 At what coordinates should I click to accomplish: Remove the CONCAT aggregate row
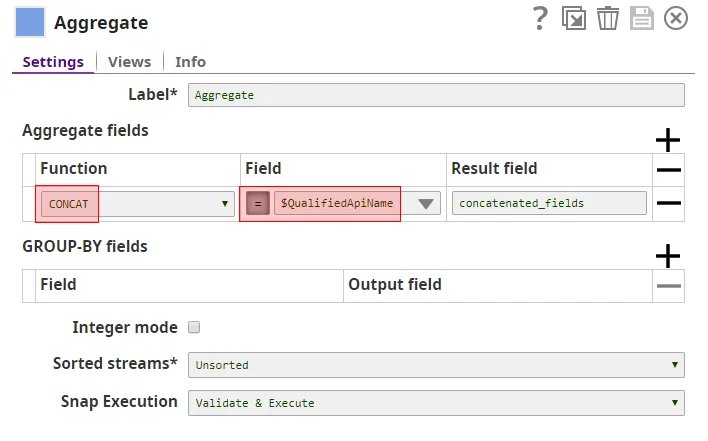tap(669, 204)
